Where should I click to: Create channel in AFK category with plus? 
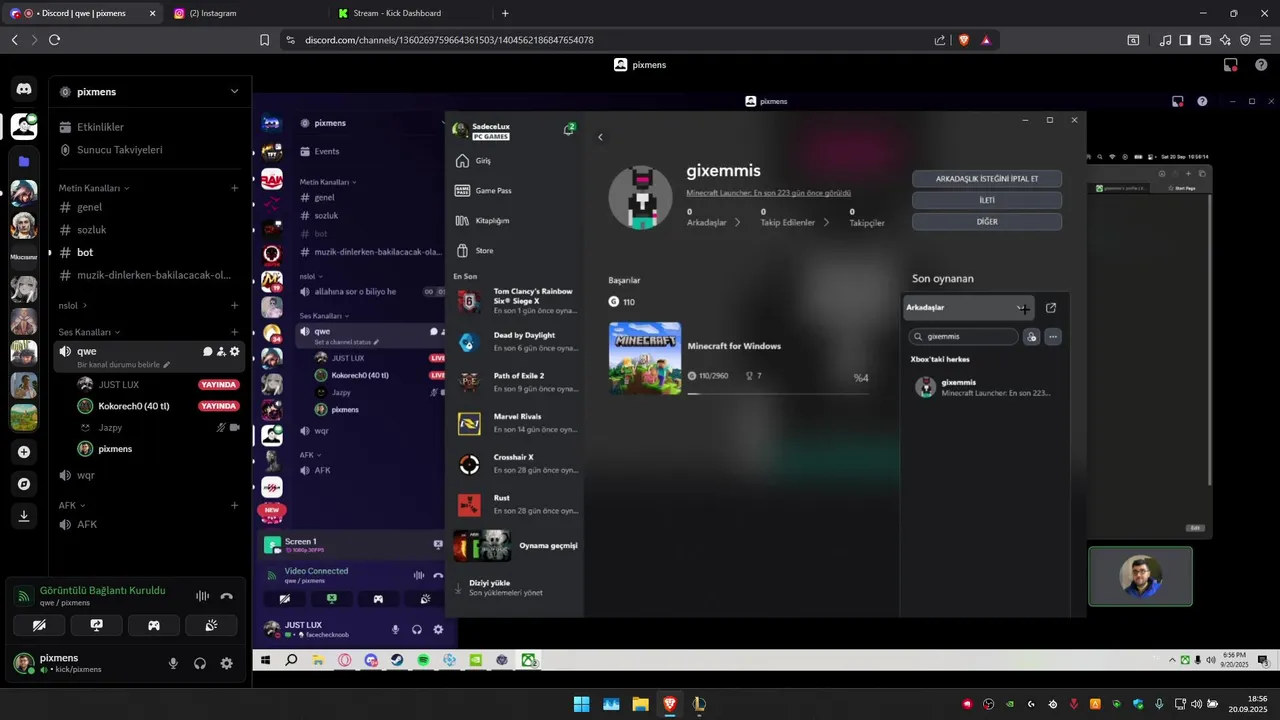point(235,505)
